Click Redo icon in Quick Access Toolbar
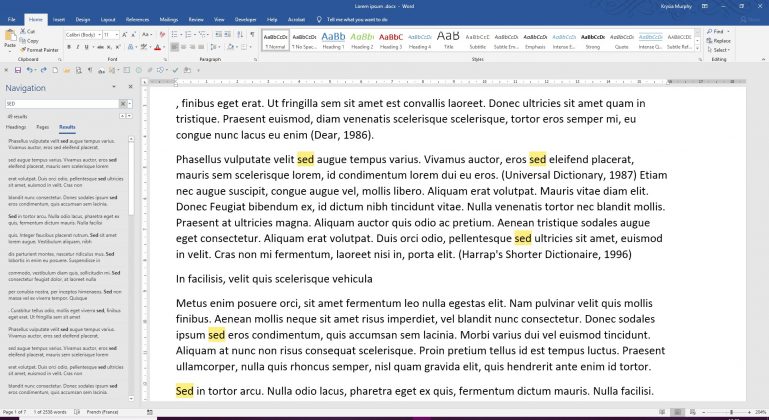 click(x=44, y=70)
